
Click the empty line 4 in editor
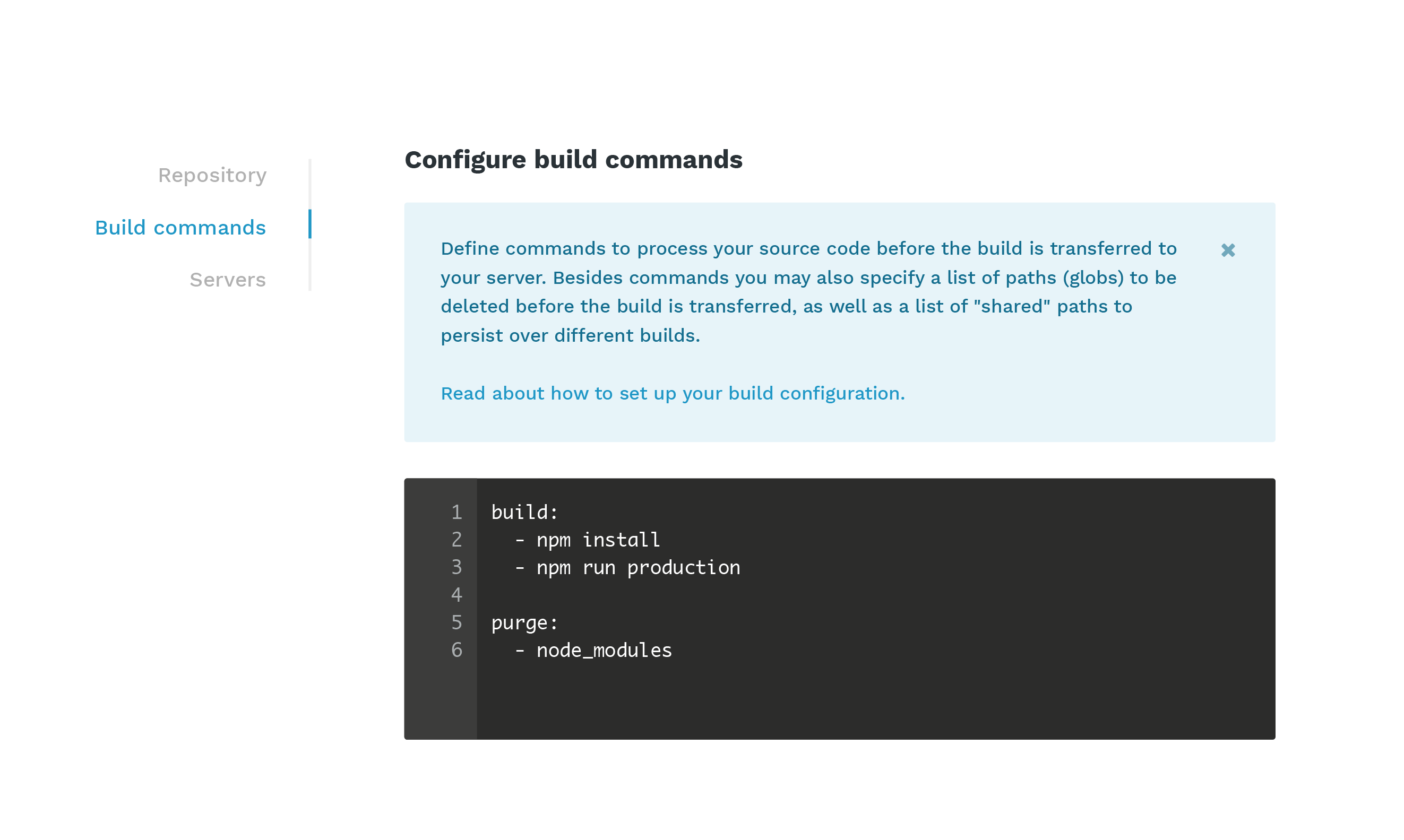coord(566,594)
